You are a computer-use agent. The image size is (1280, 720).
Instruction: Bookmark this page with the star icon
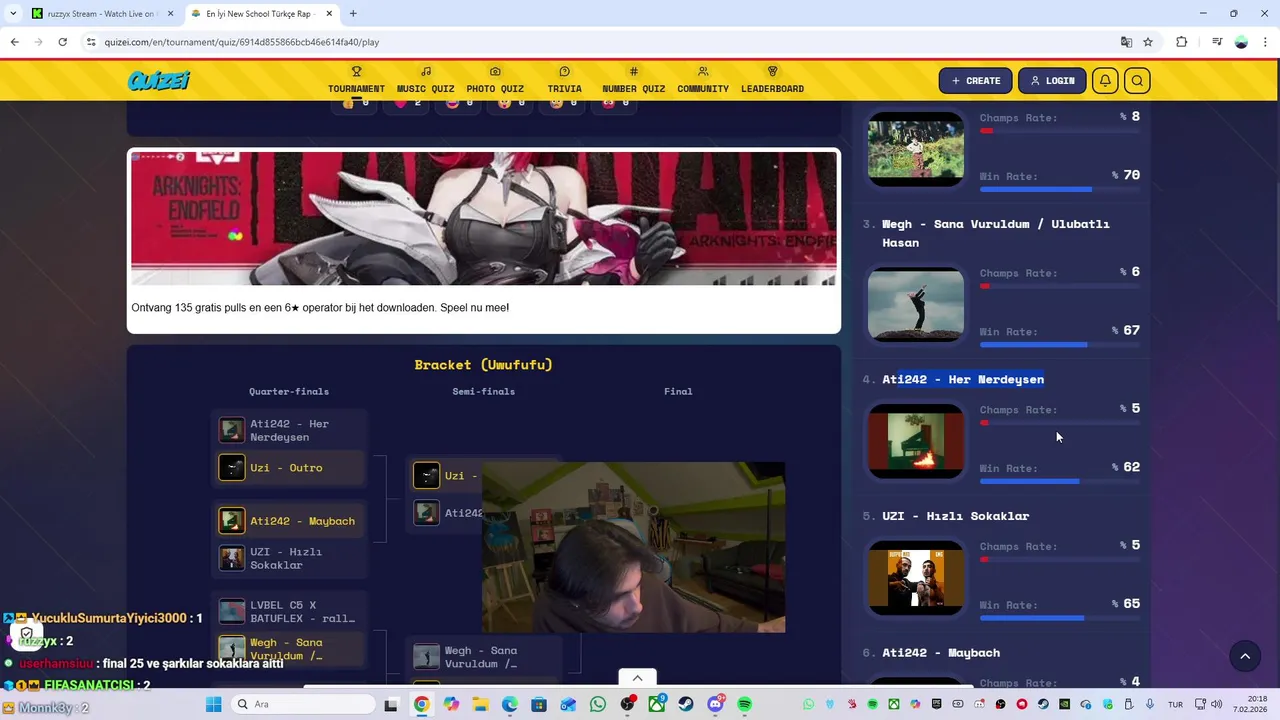point(1148,42)
